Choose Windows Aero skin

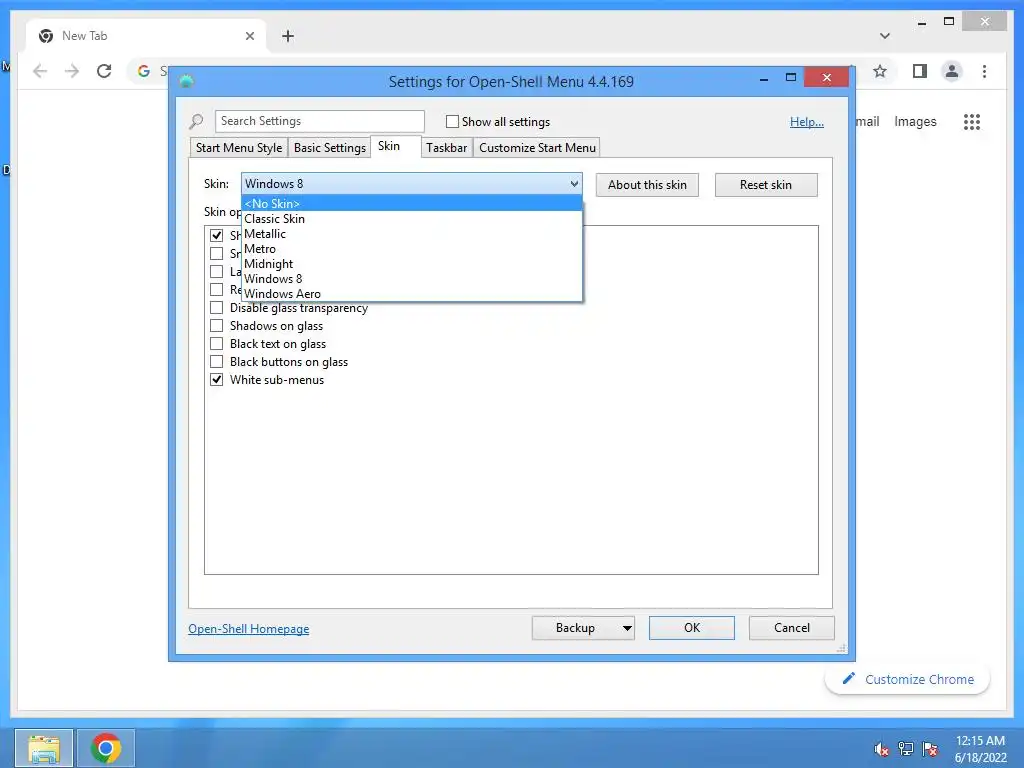[411, 294]
